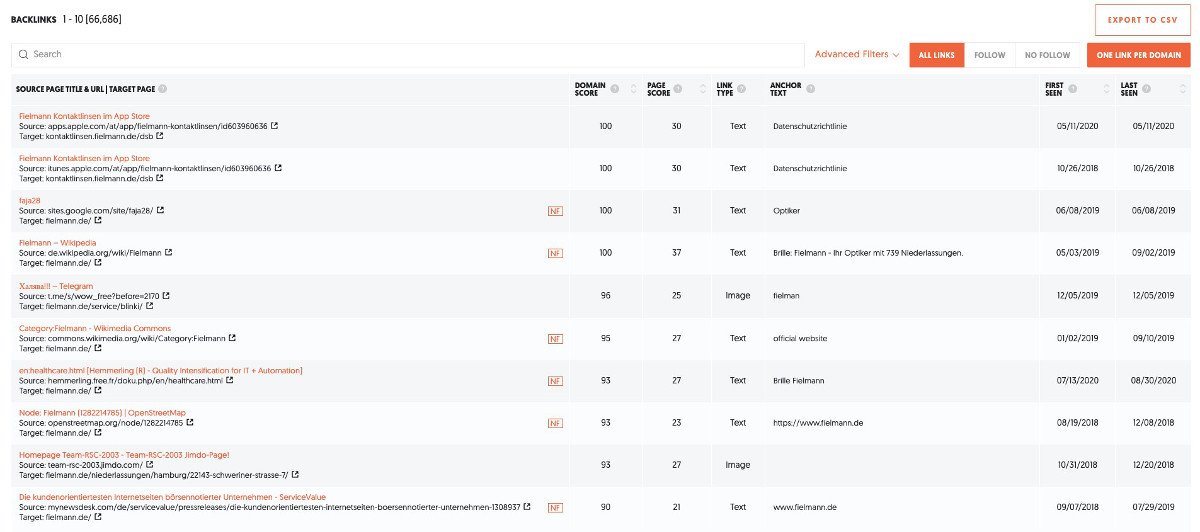The width and height of the screenshot is (1200, 532).
Task: Open sites.google.com/site/faja28 source external icon
Action: 160,210
